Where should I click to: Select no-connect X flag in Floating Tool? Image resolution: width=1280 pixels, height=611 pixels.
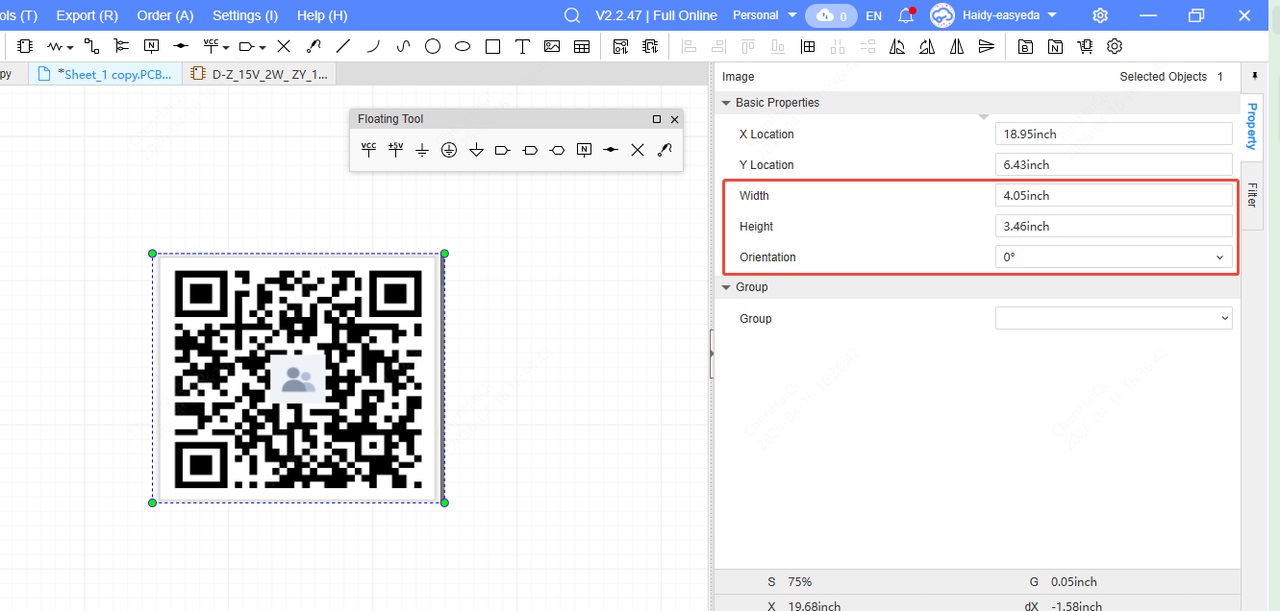(x=637, y=150)
